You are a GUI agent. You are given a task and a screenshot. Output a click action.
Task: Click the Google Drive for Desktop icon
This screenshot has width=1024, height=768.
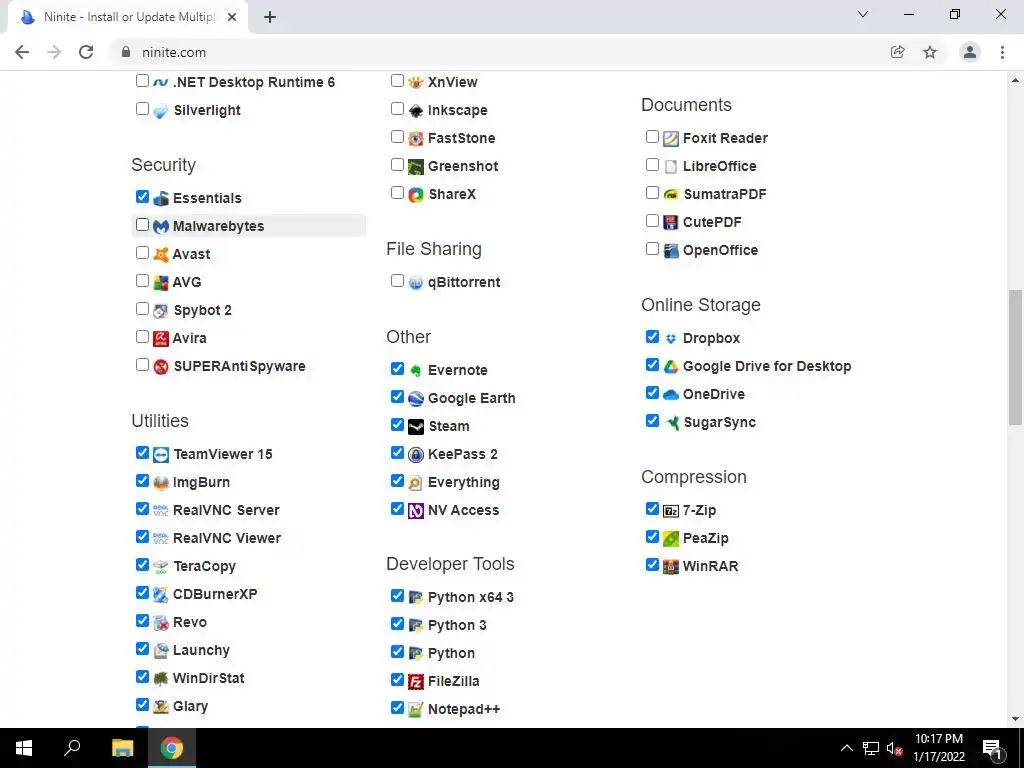[x=671, y=367]
